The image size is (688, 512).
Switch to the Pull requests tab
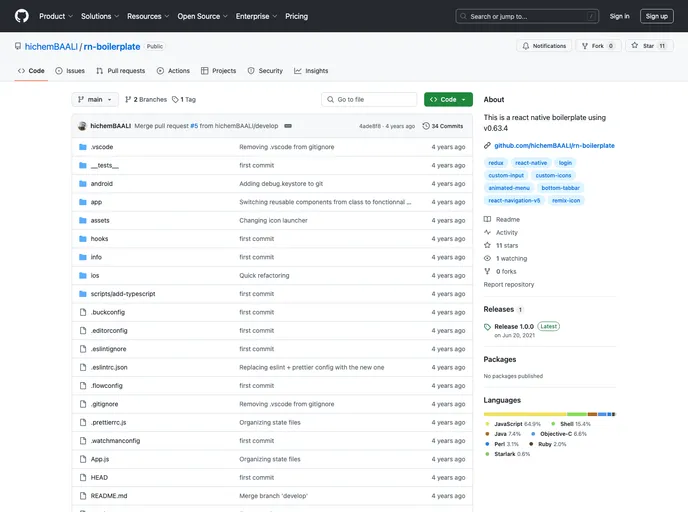[121, 71]
